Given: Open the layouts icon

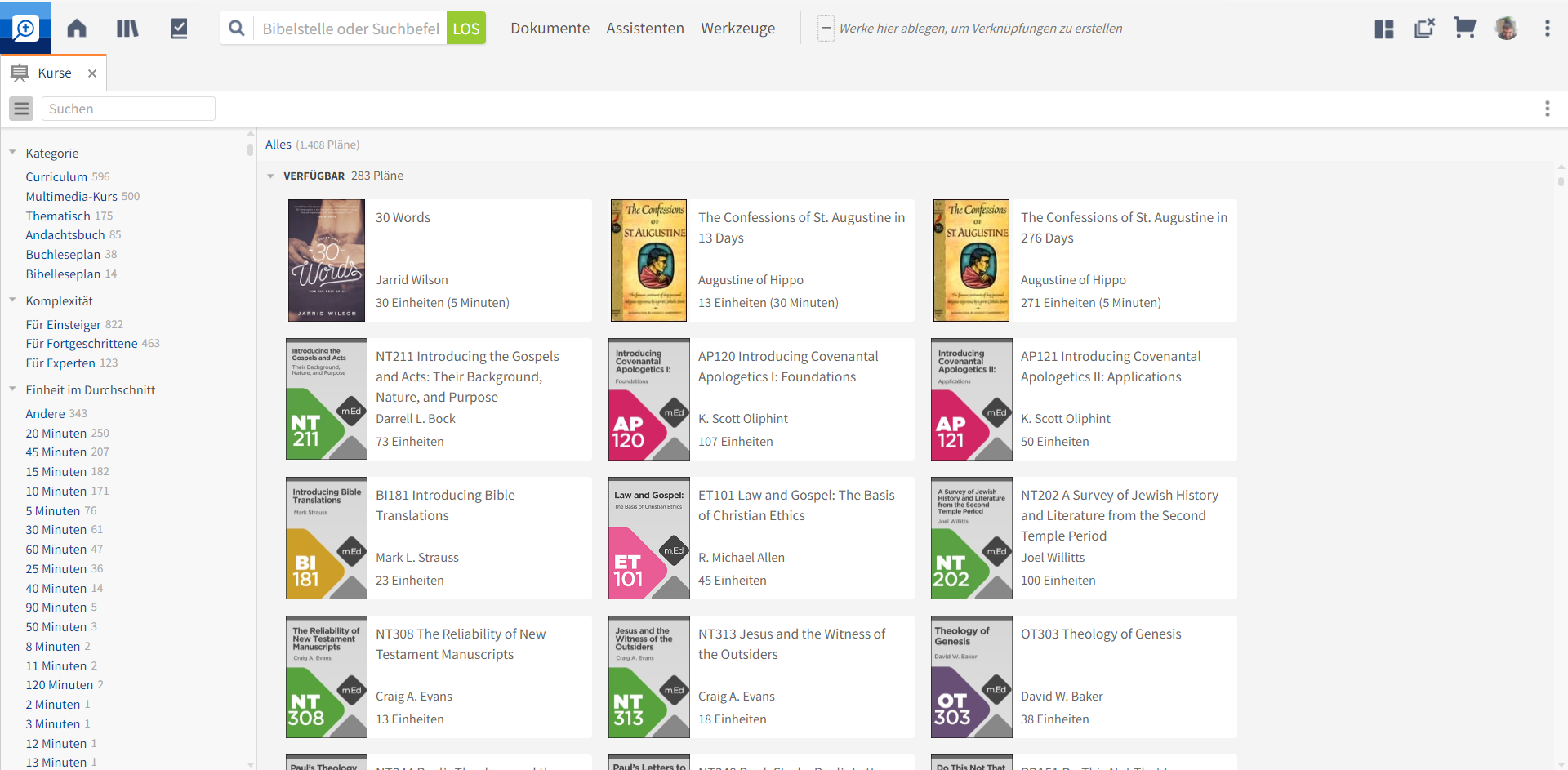Looking at the screenshot, I should [x=1384, y=29].
